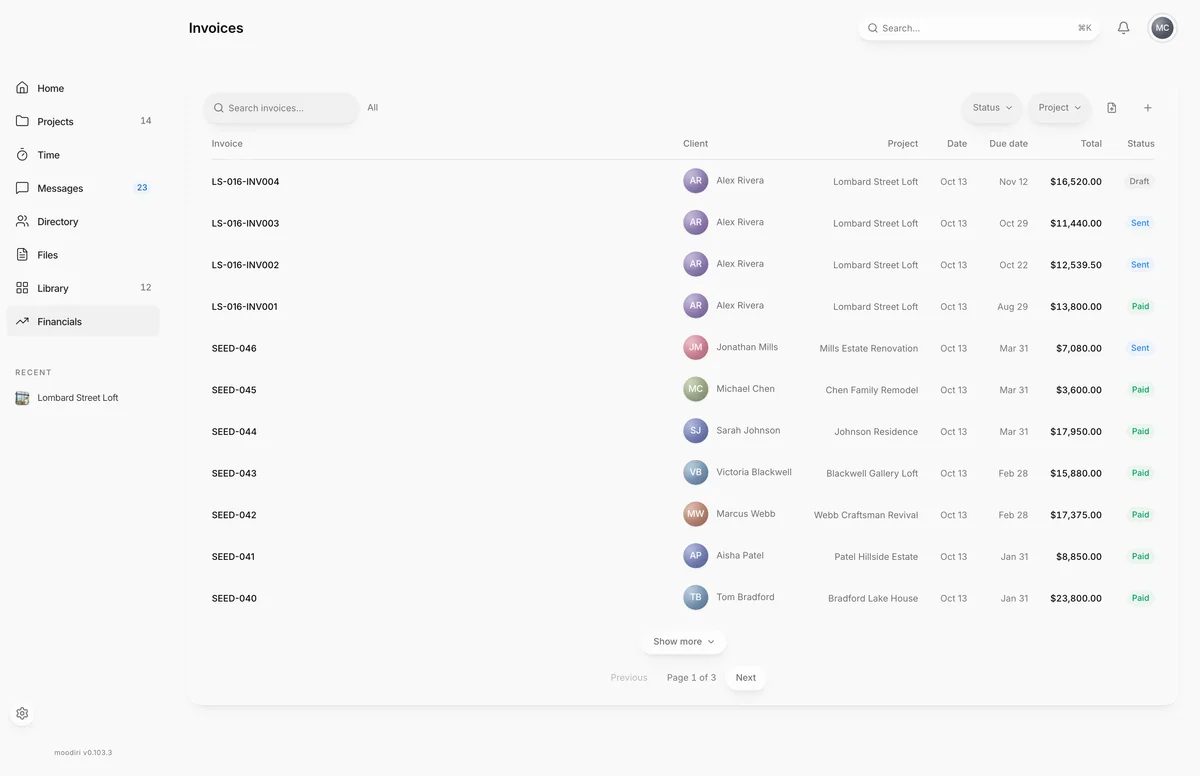Click the Page 1 of 3 indicator
Screen dimensions: 1200x776
[691, 678]
